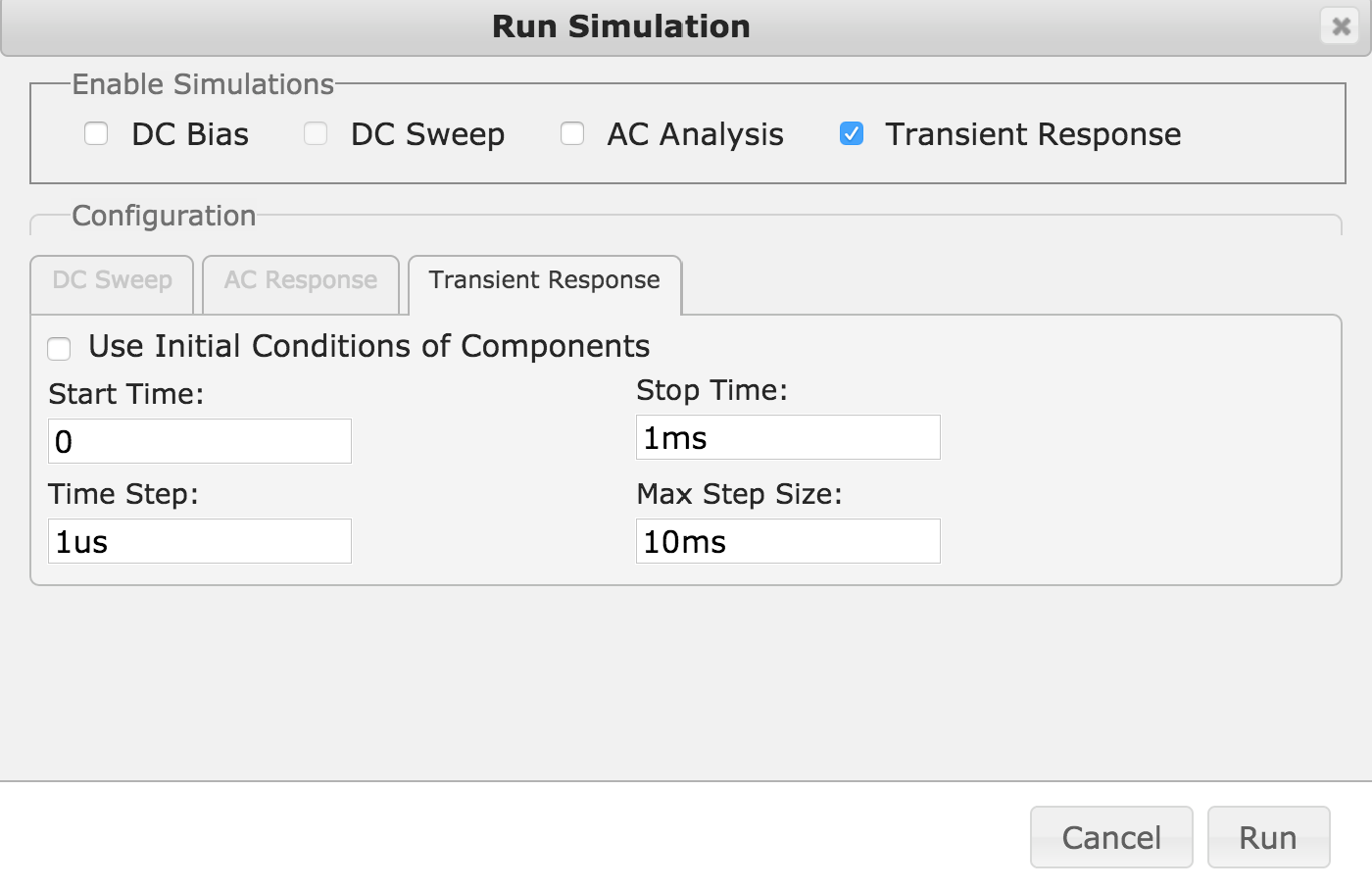Enable the DC Bias checkbox
The height and width of the screenshot is (890, 1372).
pyautogui.click(x=96, y=133)
